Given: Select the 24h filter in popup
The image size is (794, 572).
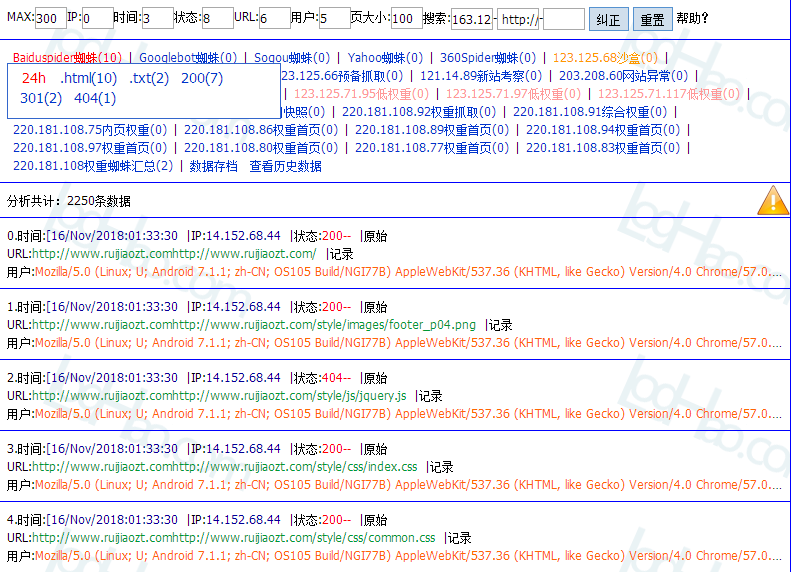Looking at the screenshot, I should (34, 78).
